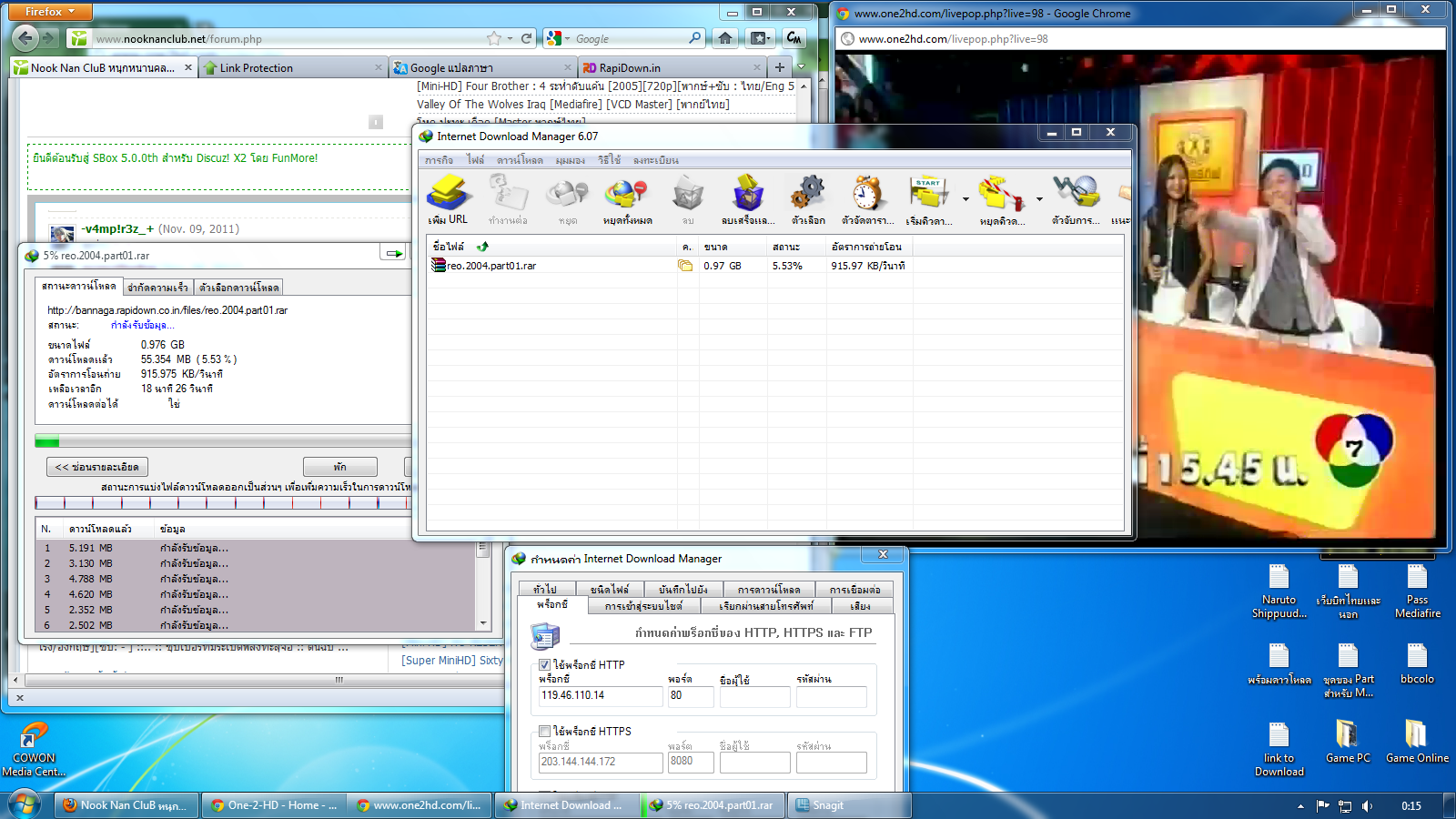Click the hide details button
This screenshot has height=819, width=1456.
point(97,467)
